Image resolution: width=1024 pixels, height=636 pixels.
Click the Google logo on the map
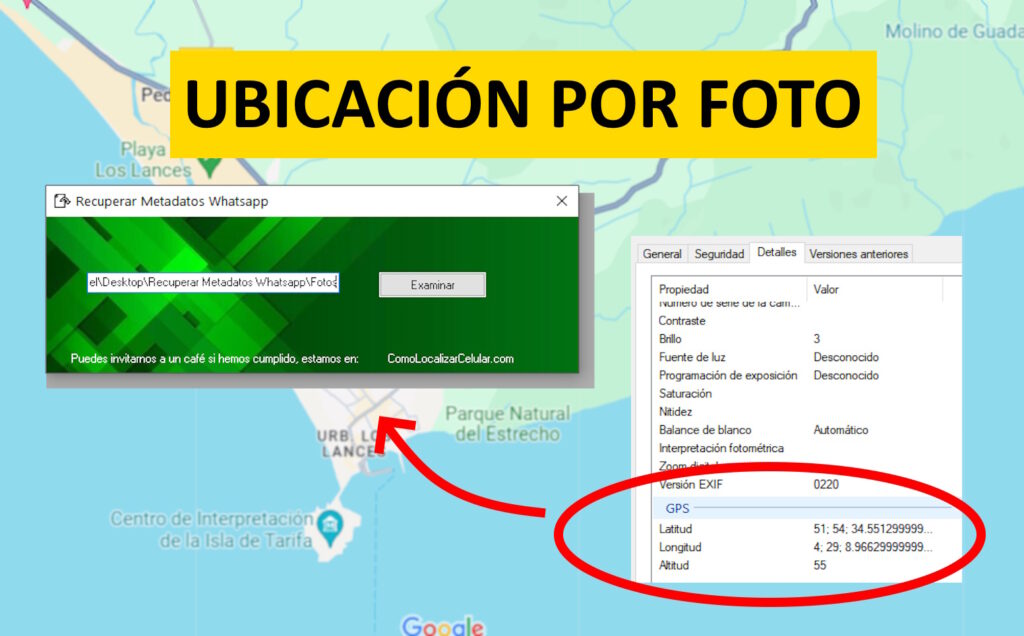[443, 626]
